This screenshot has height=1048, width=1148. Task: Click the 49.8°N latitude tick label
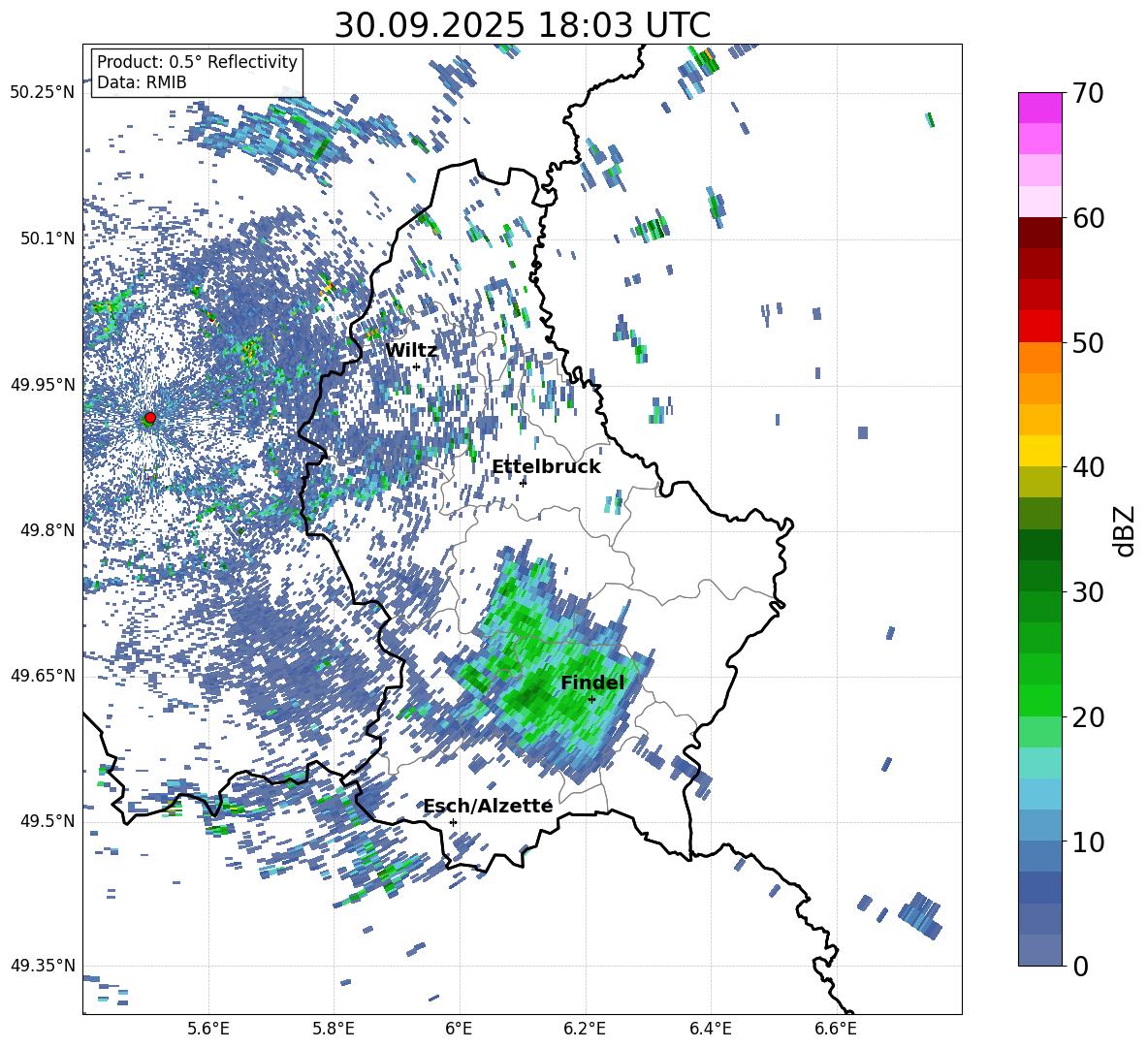(48, 530)
